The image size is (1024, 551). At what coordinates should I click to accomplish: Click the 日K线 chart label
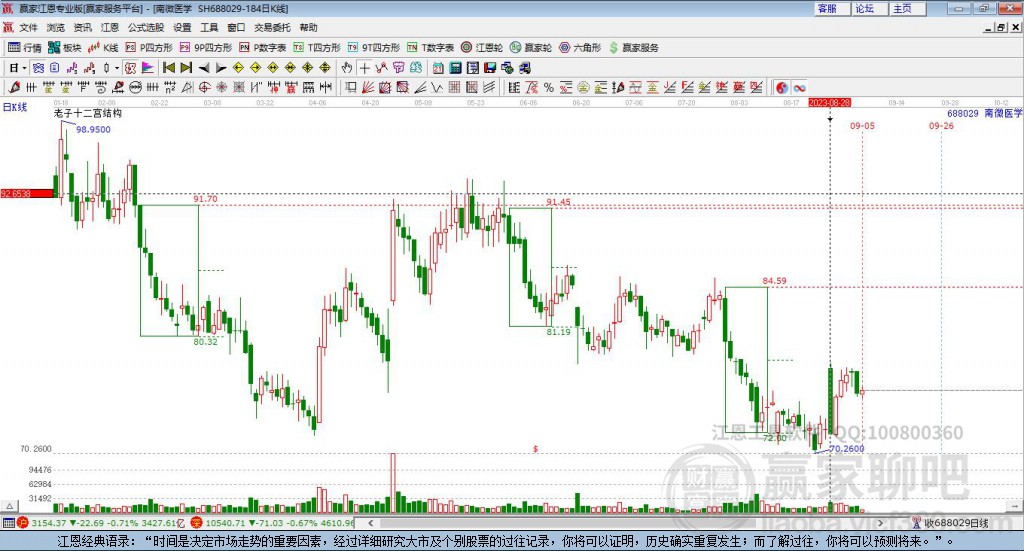click(x=15, y=107)
